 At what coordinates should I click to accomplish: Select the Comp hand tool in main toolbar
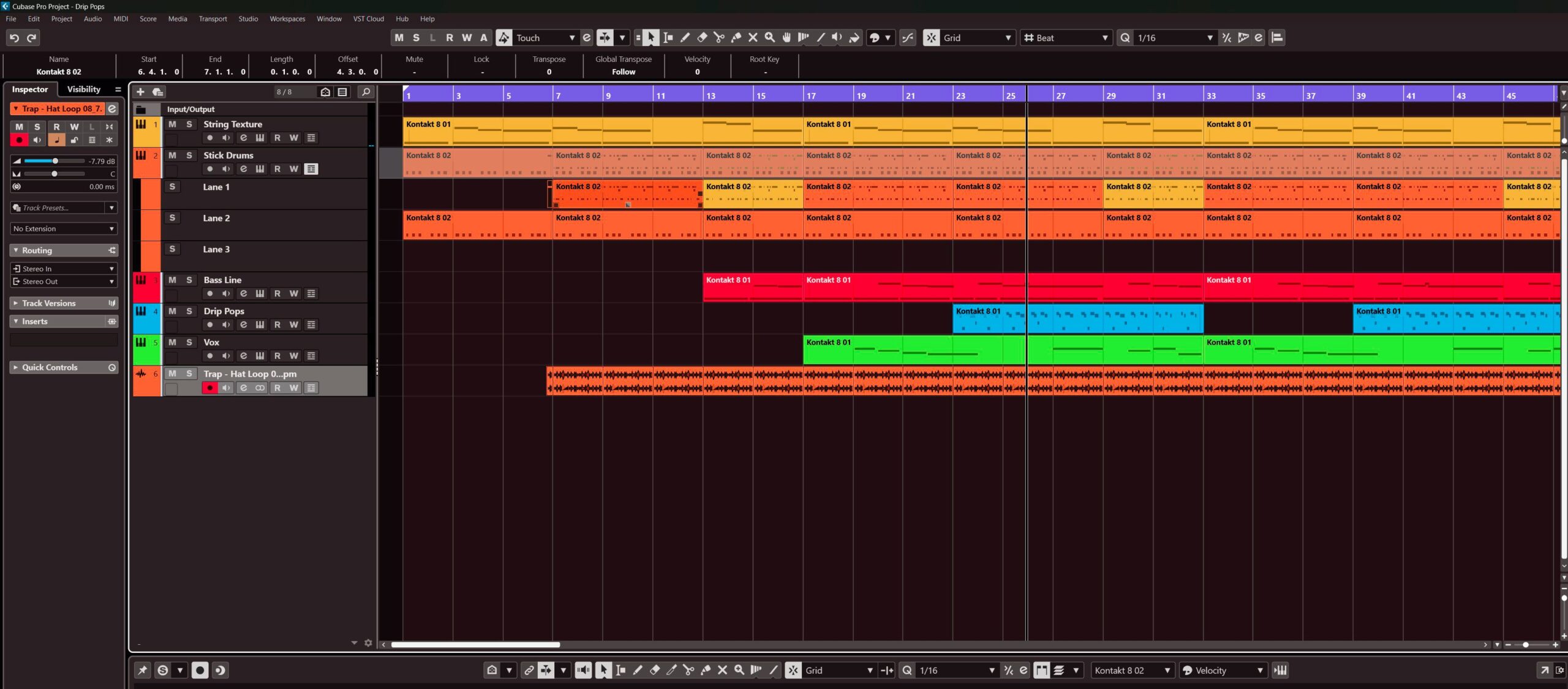pos(787,37)
